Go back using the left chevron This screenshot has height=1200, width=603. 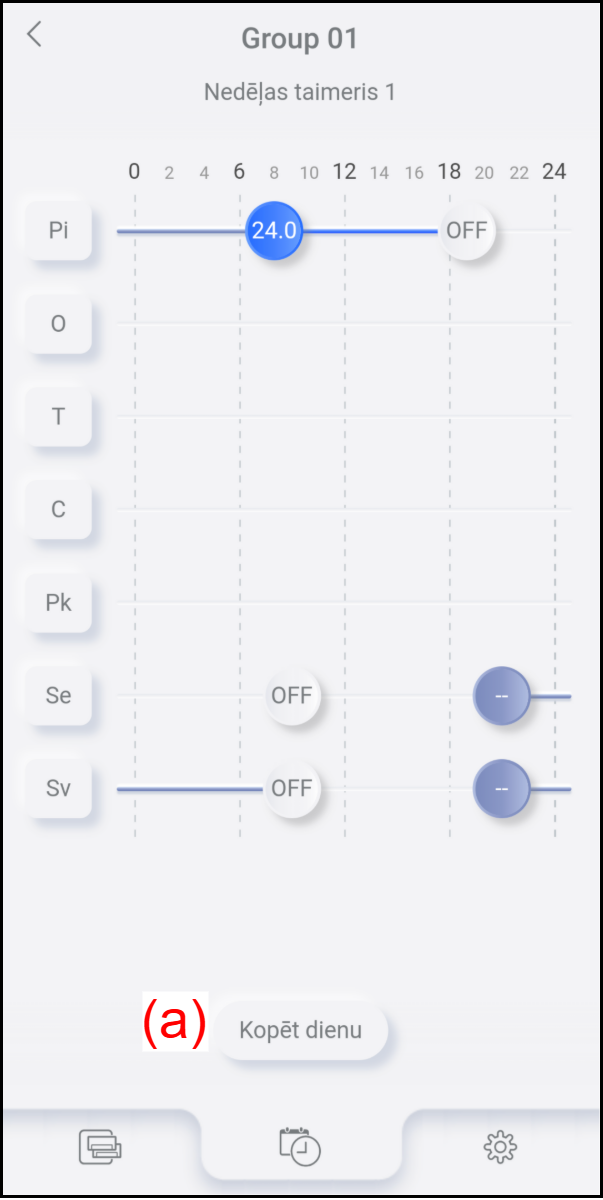coord(35,34)
